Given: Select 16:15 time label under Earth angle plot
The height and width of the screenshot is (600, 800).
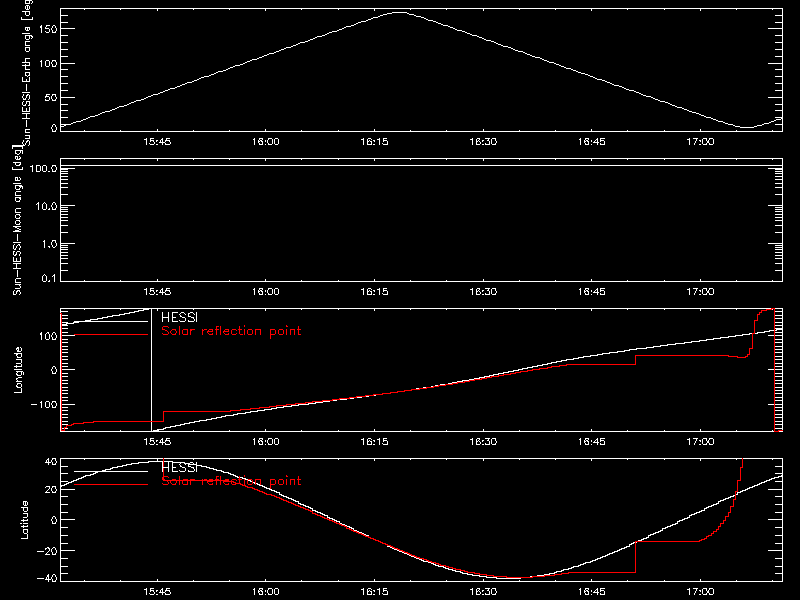Looking at the screenshot, I should click(374, 142).
